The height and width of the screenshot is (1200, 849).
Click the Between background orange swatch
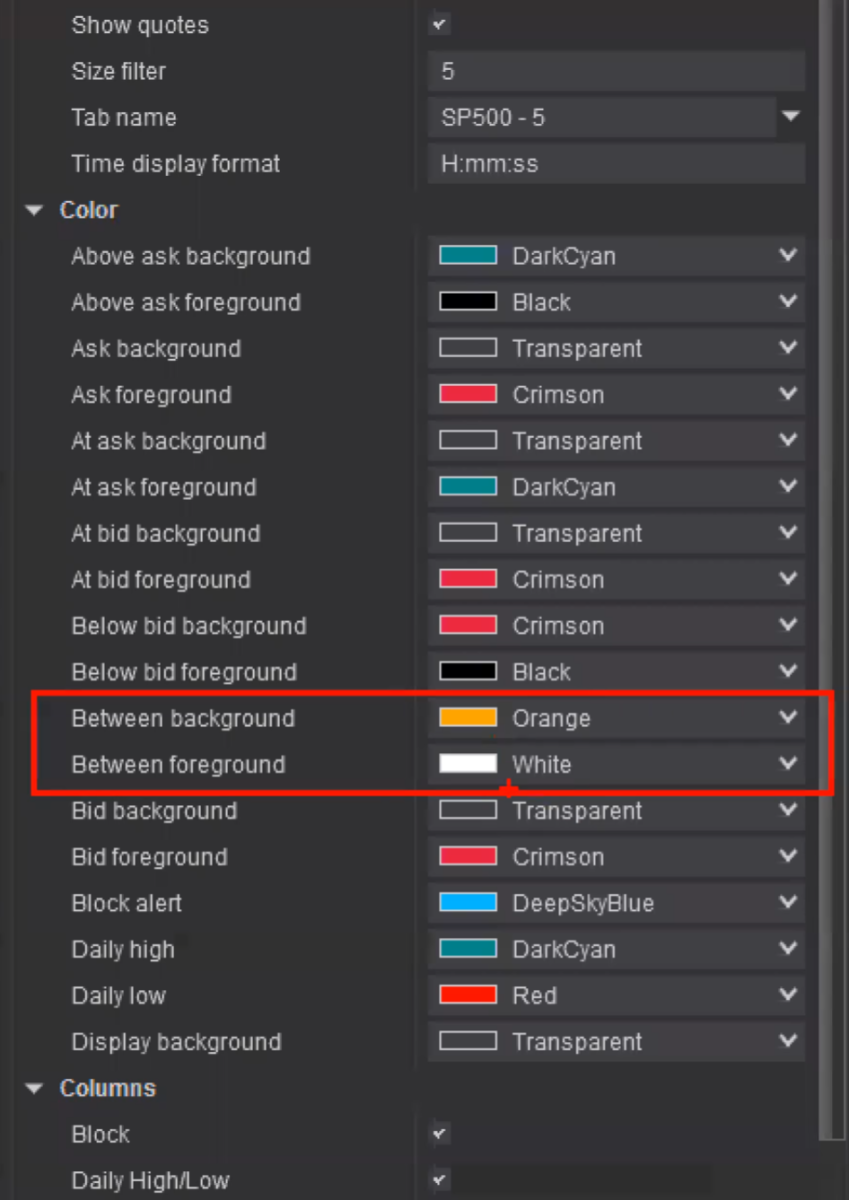click(x=468, y=718)
